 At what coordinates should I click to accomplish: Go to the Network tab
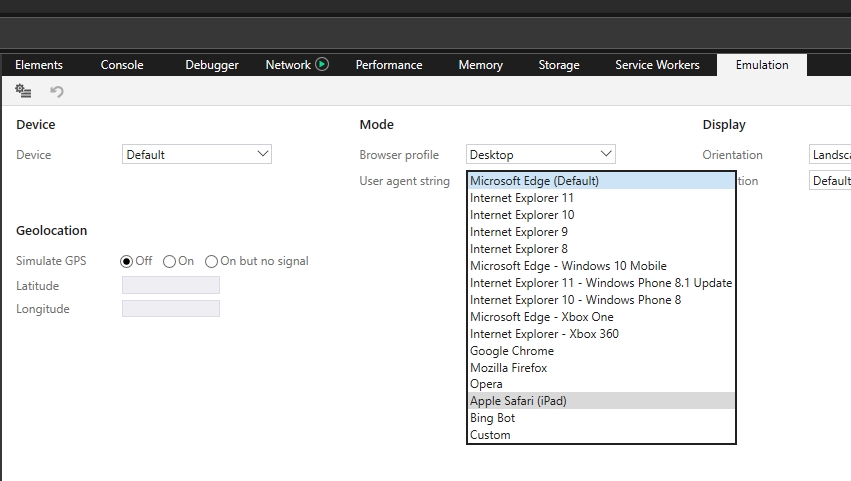288,65
